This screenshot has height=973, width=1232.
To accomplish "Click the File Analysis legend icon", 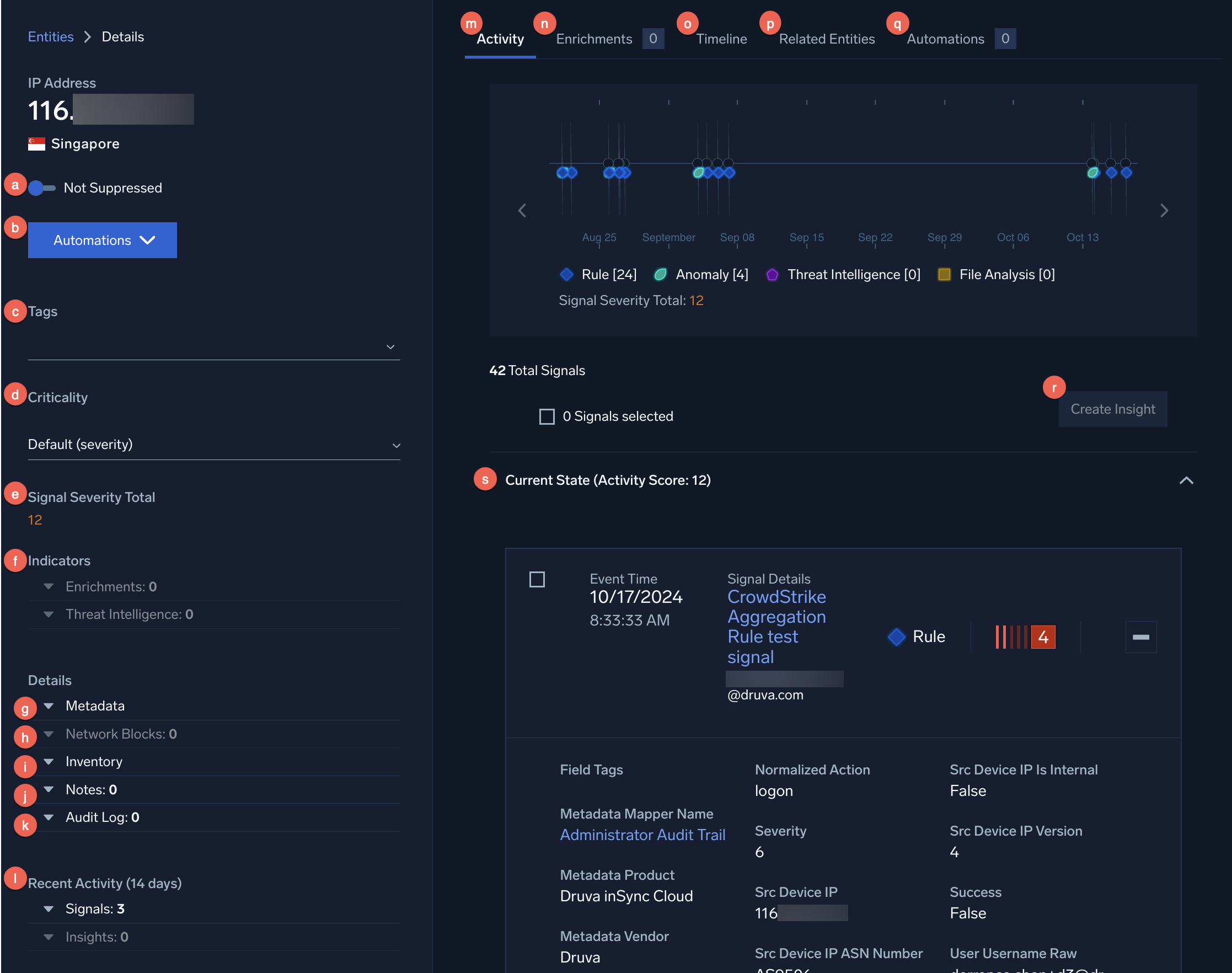I will 943,274.
